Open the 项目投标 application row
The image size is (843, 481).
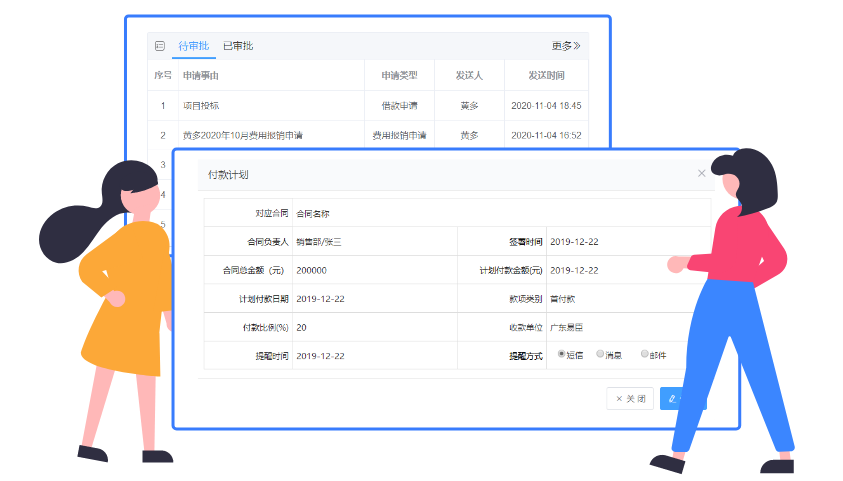200,105
